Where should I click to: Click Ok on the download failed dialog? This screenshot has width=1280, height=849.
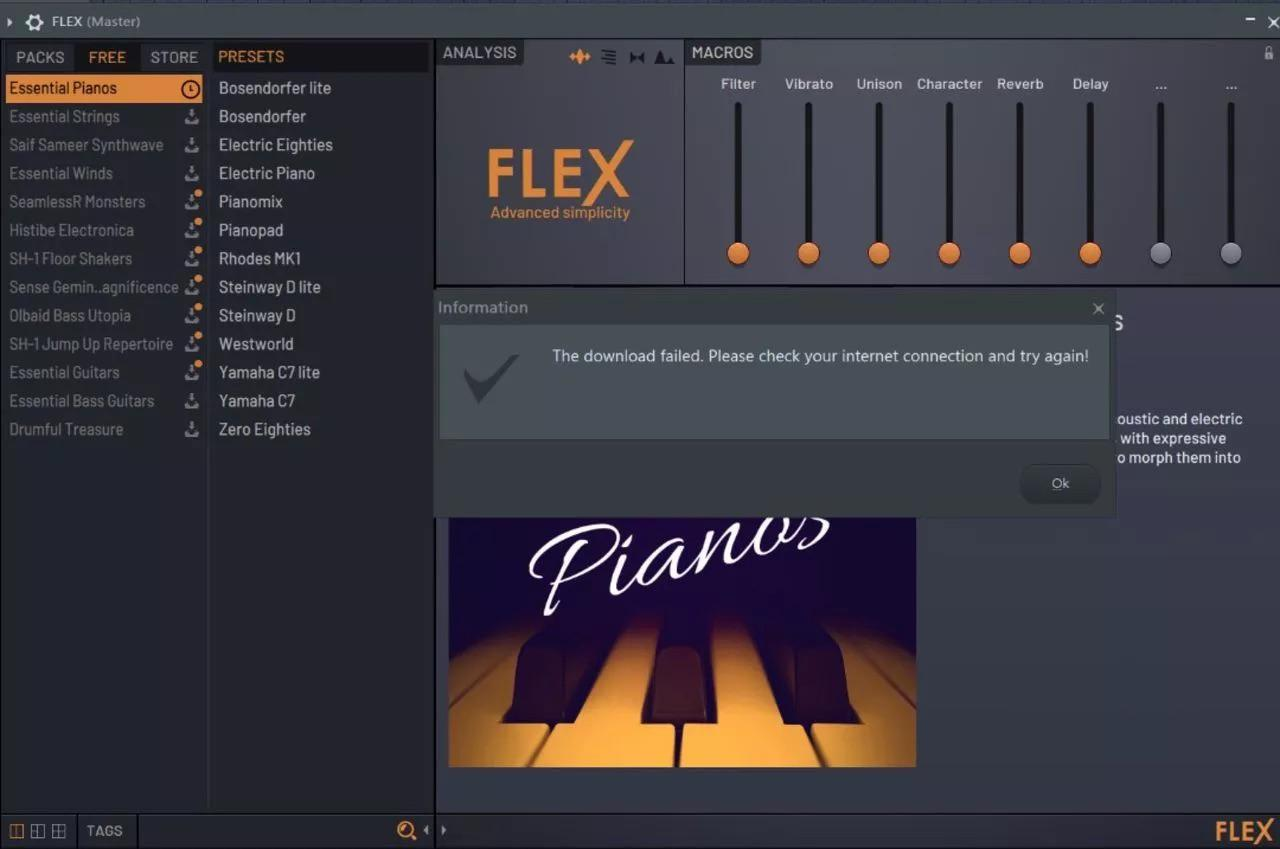[1059, 483]
